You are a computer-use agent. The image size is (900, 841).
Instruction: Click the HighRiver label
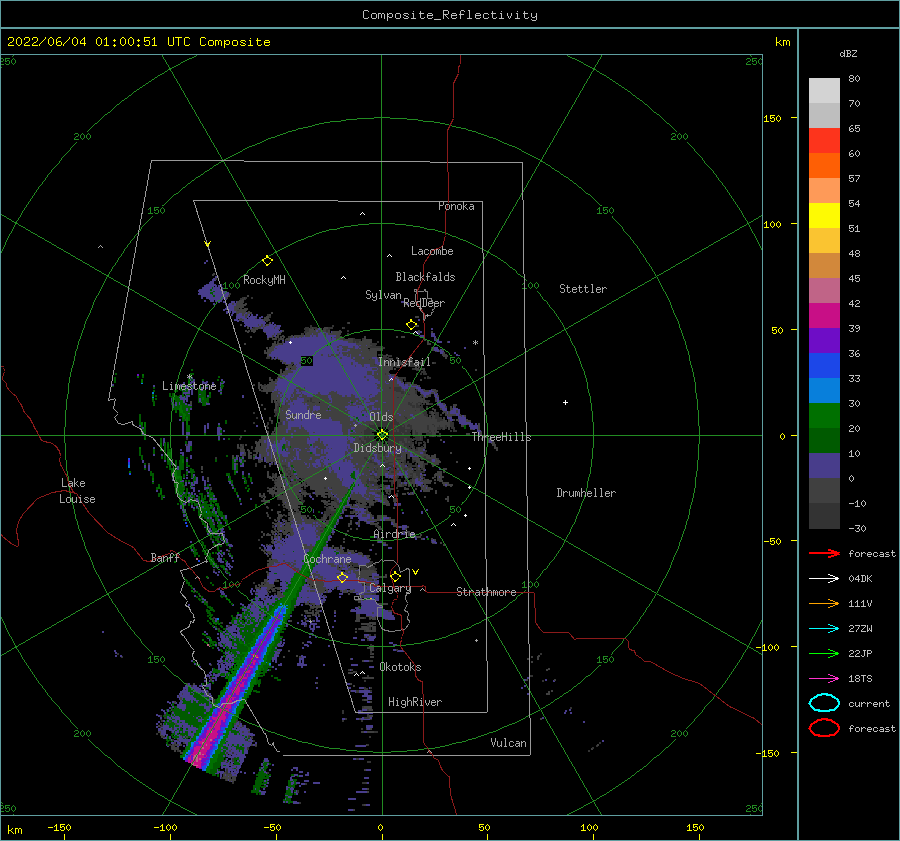[x=415, y=702]
